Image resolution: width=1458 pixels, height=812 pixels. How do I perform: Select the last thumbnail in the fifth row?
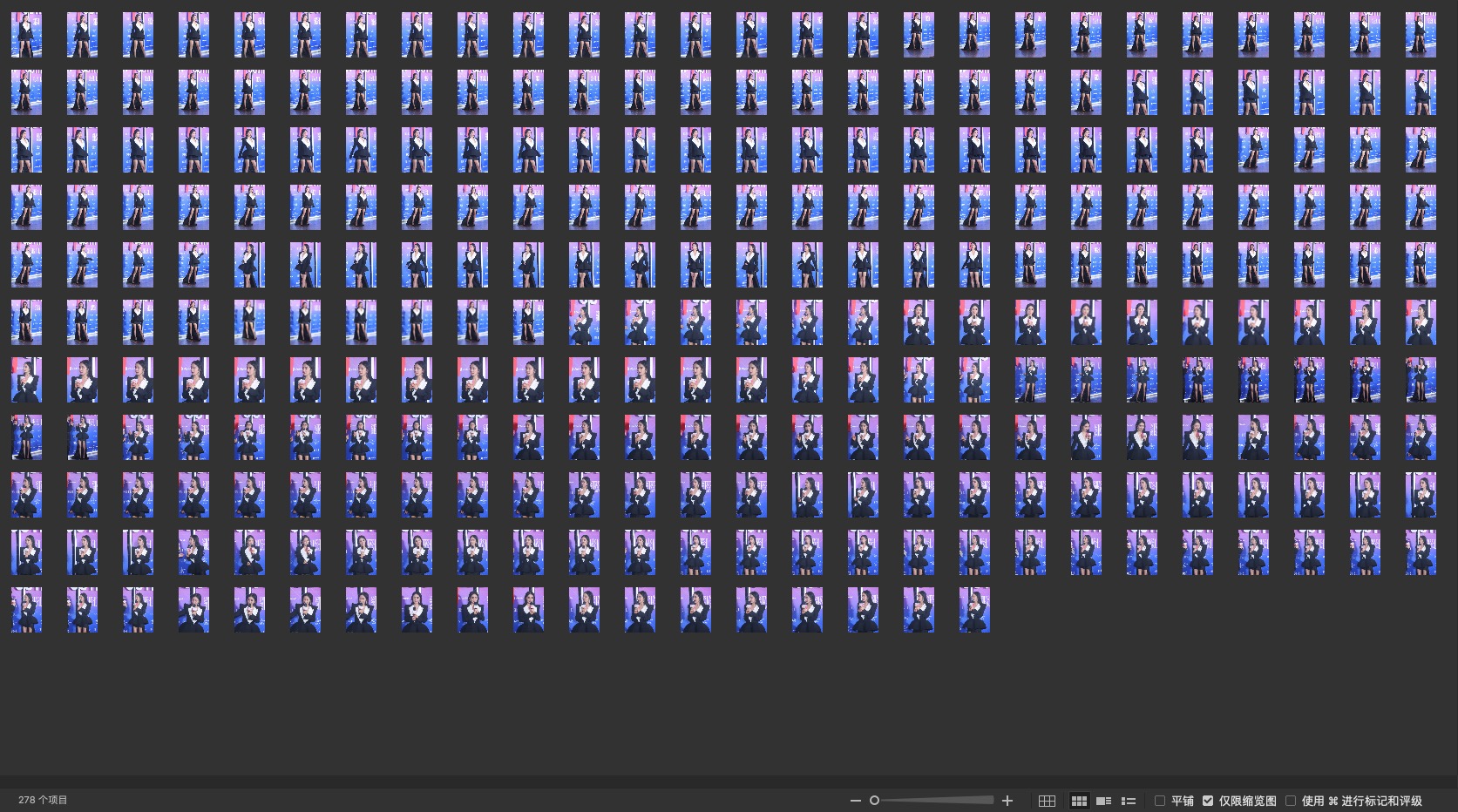[1421, 265]
